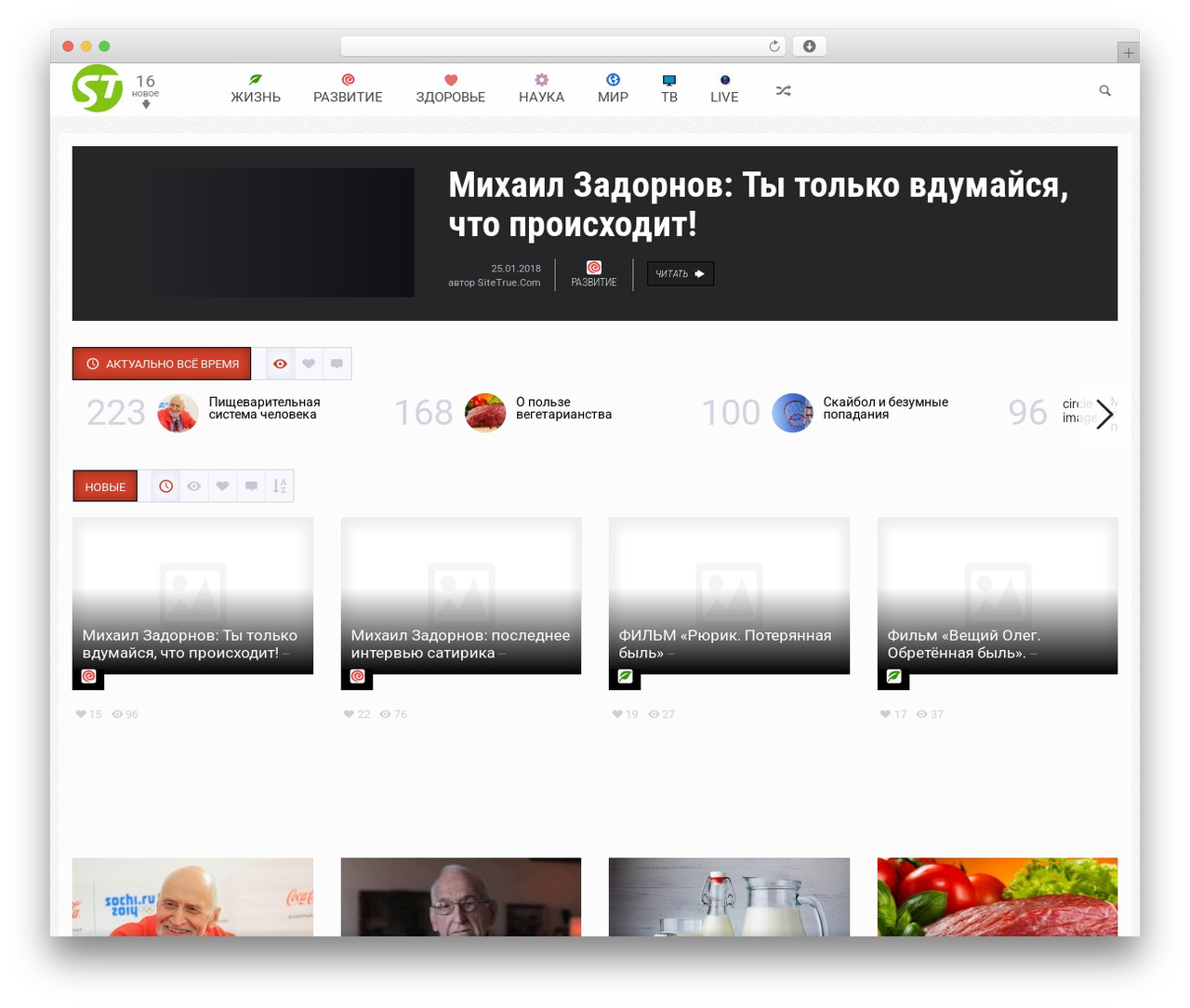
Task: Click the green ST site logo
Action: click(x=98, y=88)
